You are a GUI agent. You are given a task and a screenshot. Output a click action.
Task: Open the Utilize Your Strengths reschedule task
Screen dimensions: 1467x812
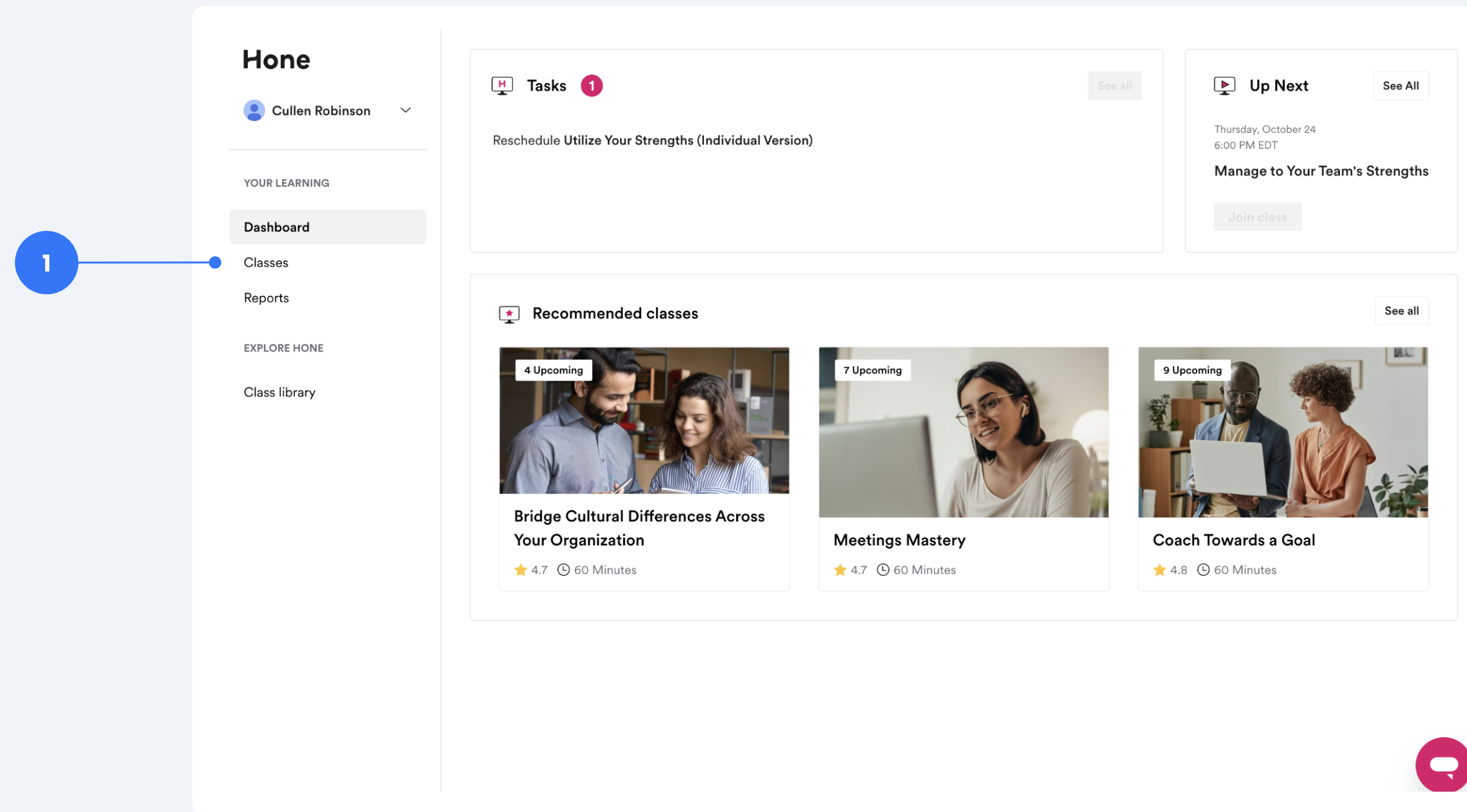point(652,141)
